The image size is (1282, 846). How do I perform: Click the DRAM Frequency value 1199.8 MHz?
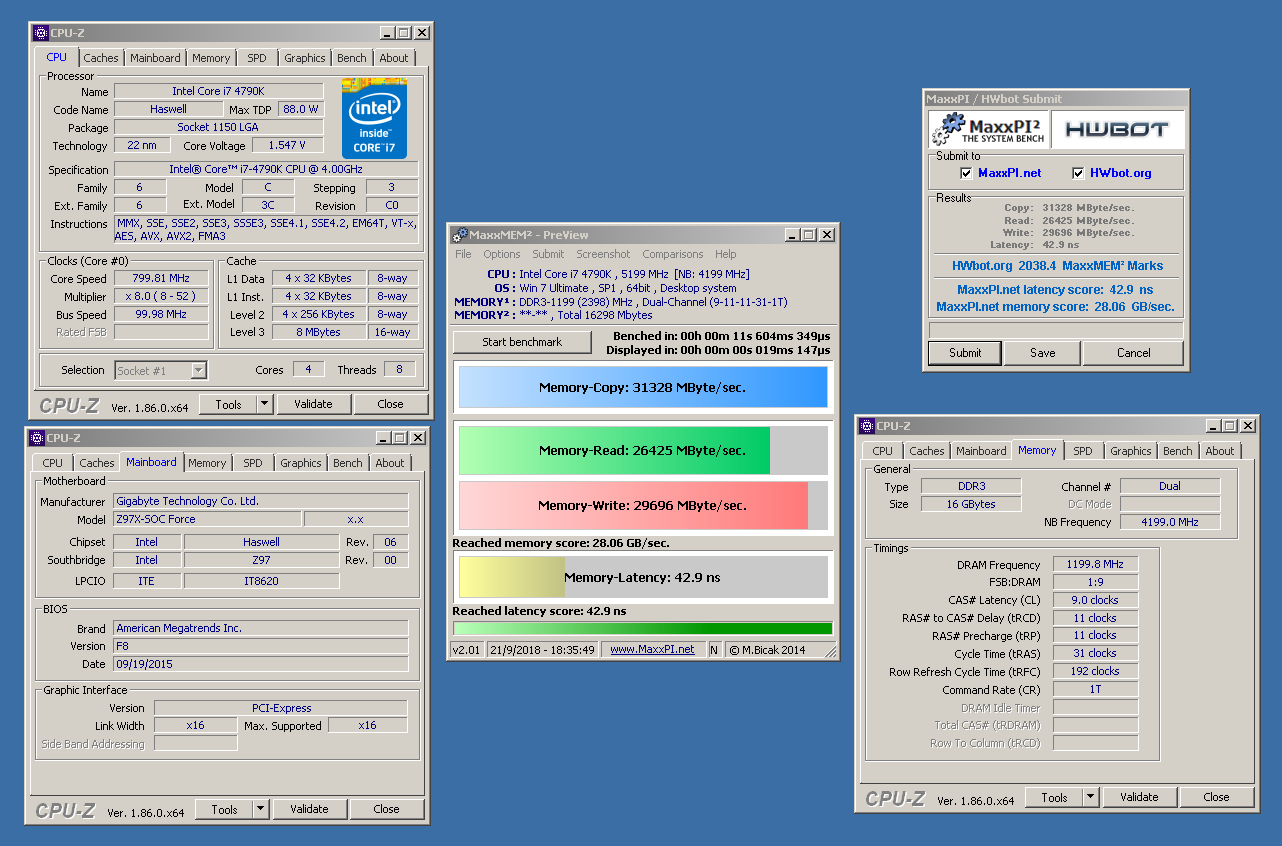tap(1096, 564)
